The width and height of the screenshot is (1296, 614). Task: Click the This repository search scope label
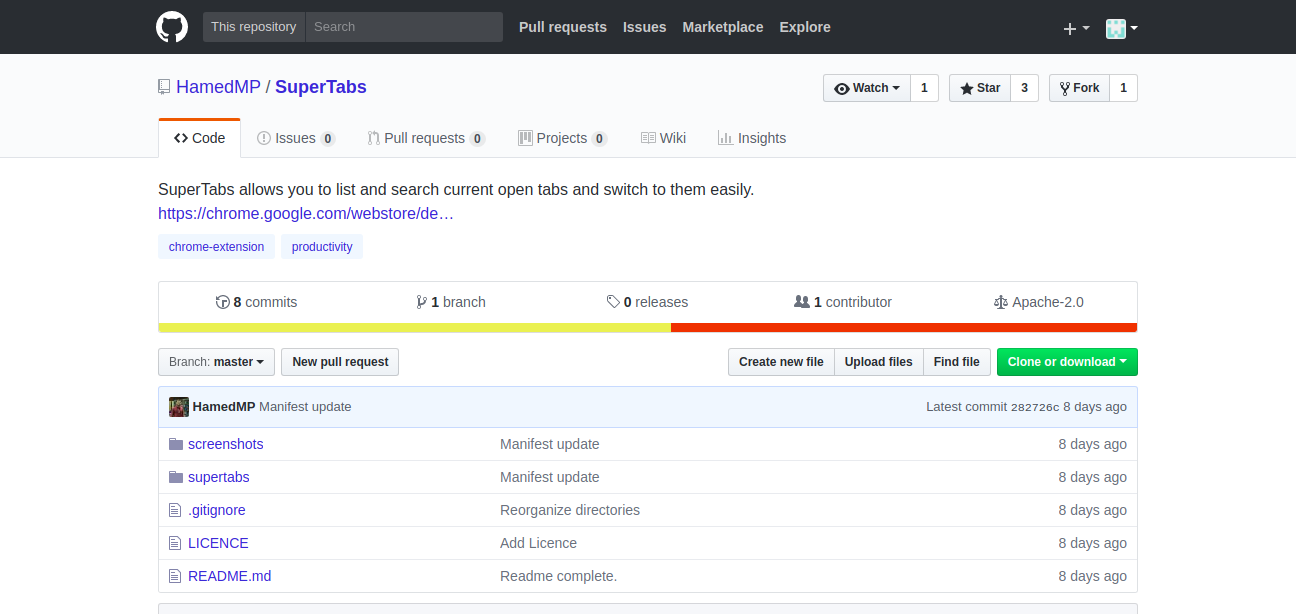coord(254,27)
